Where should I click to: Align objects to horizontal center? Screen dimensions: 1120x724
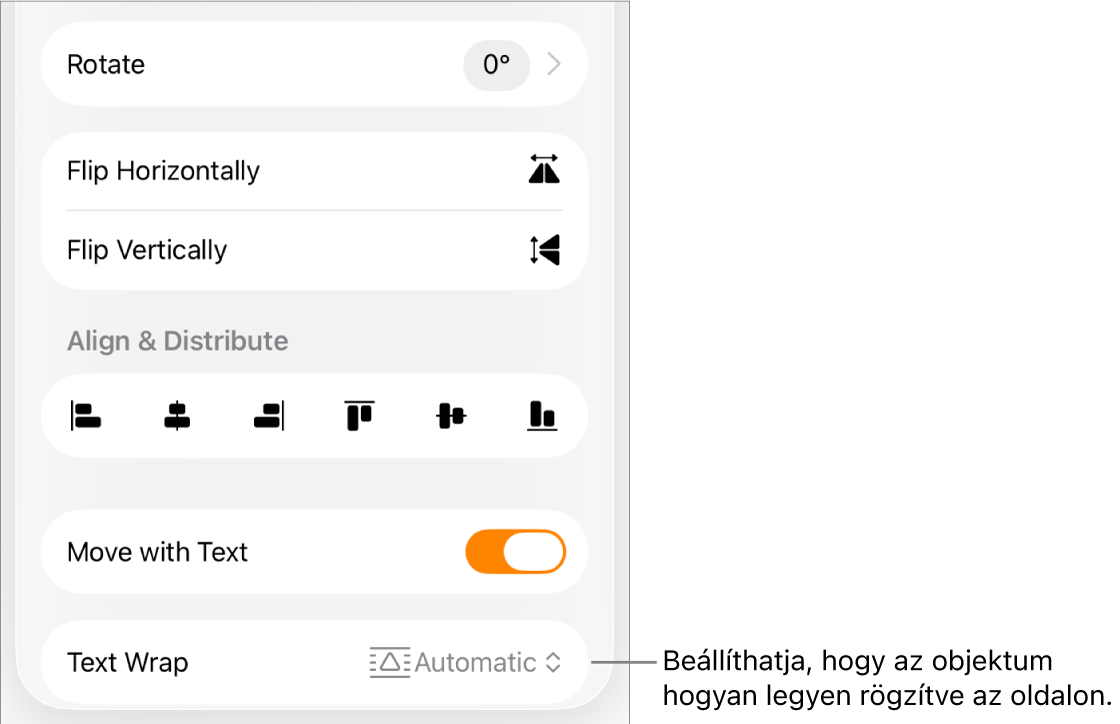(177, 416)
